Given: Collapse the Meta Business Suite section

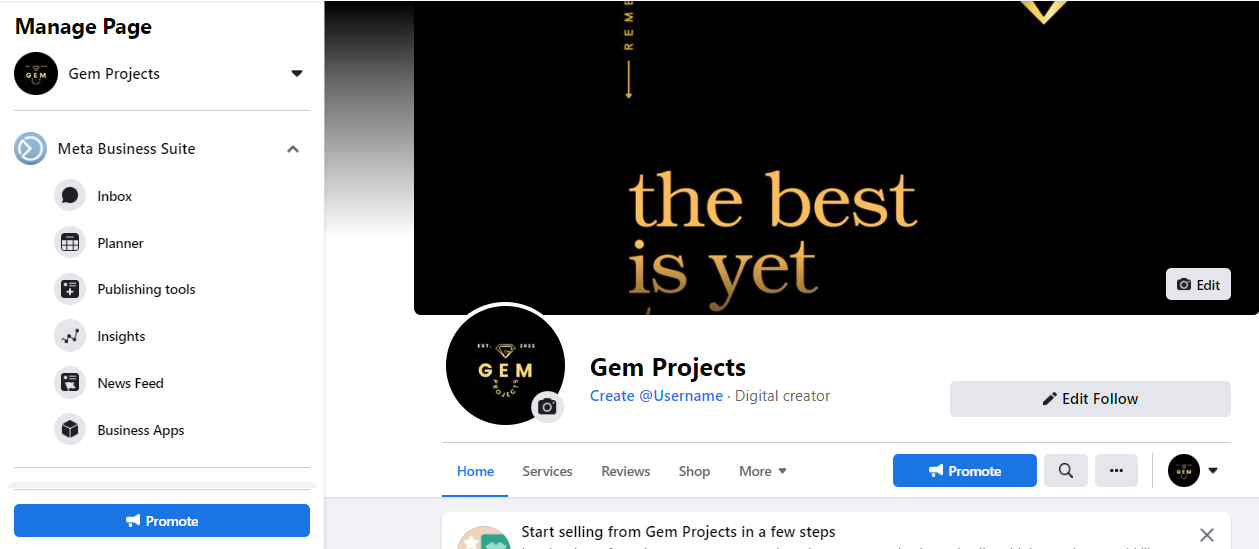Looking at the screenshot, I should click(x=293, y=149).
